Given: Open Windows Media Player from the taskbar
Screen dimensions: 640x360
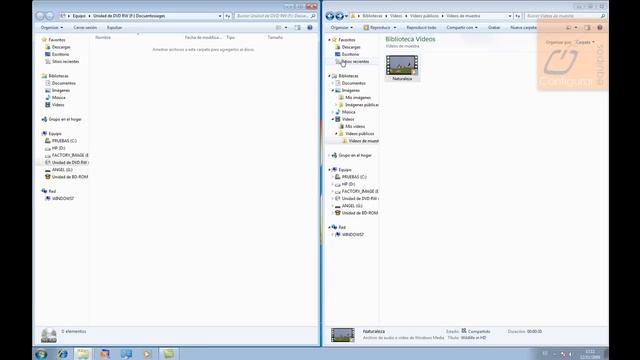Looking at the screenshot, I should coord(147,354).
